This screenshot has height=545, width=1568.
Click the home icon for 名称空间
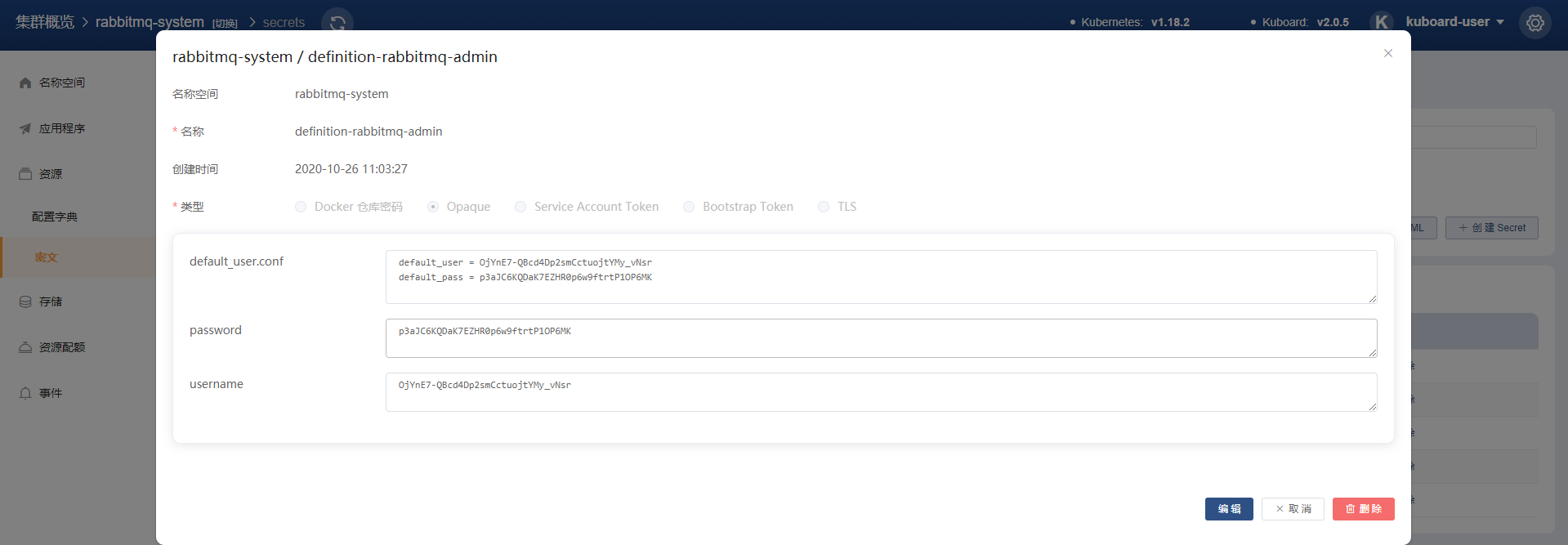[25, 83]
